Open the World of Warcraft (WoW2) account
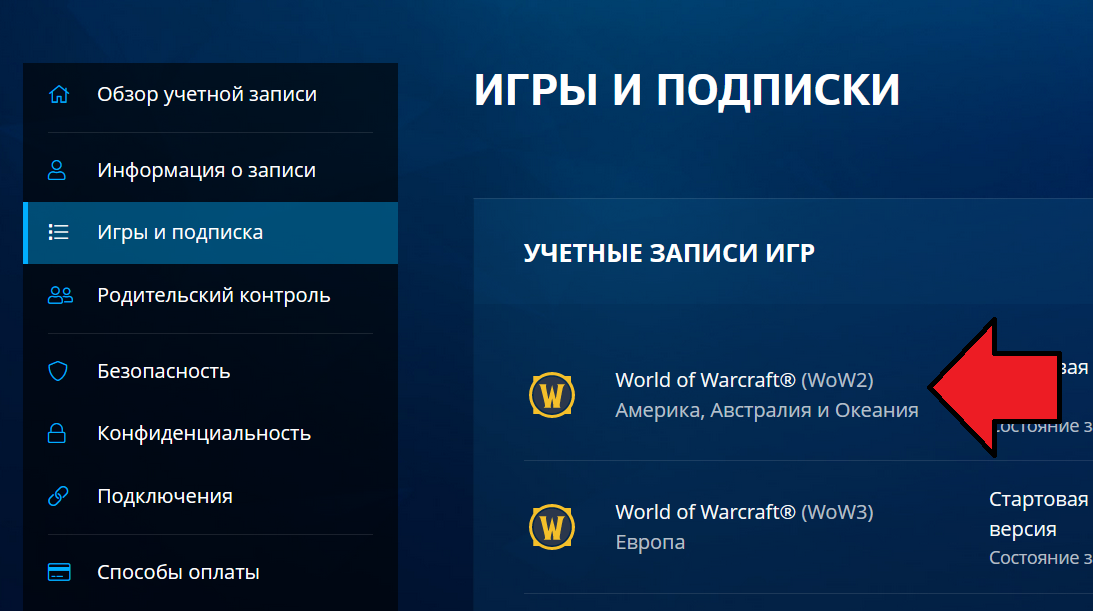The image size is (1093, 611). point(744,380)
